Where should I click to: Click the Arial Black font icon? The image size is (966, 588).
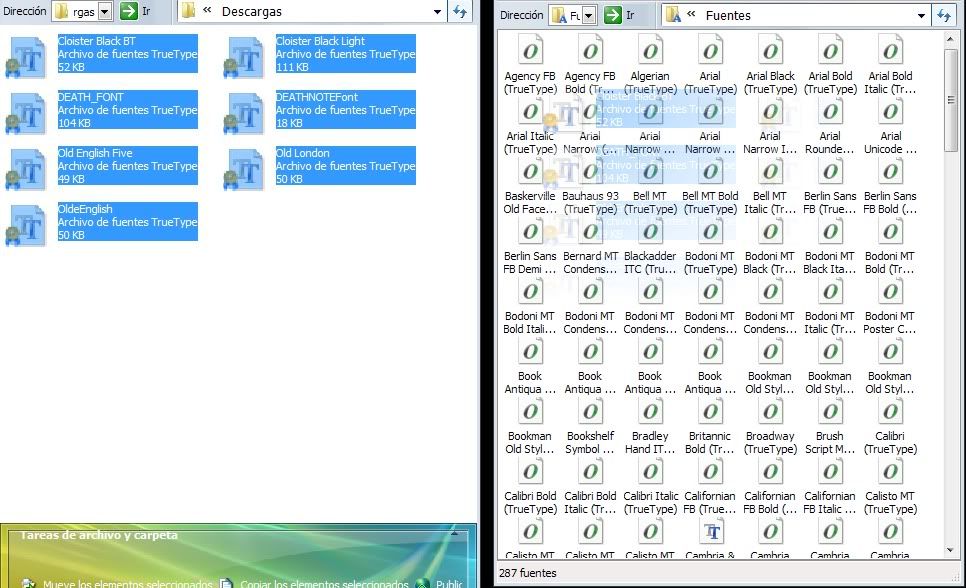tap(770, 51)
